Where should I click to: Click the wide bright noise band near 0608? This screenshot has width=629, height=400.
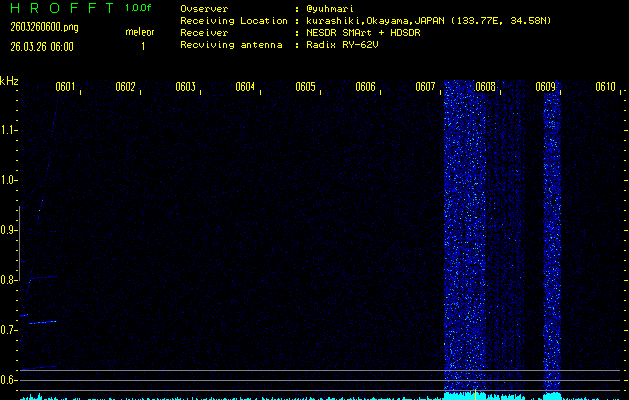click(464, 240)
